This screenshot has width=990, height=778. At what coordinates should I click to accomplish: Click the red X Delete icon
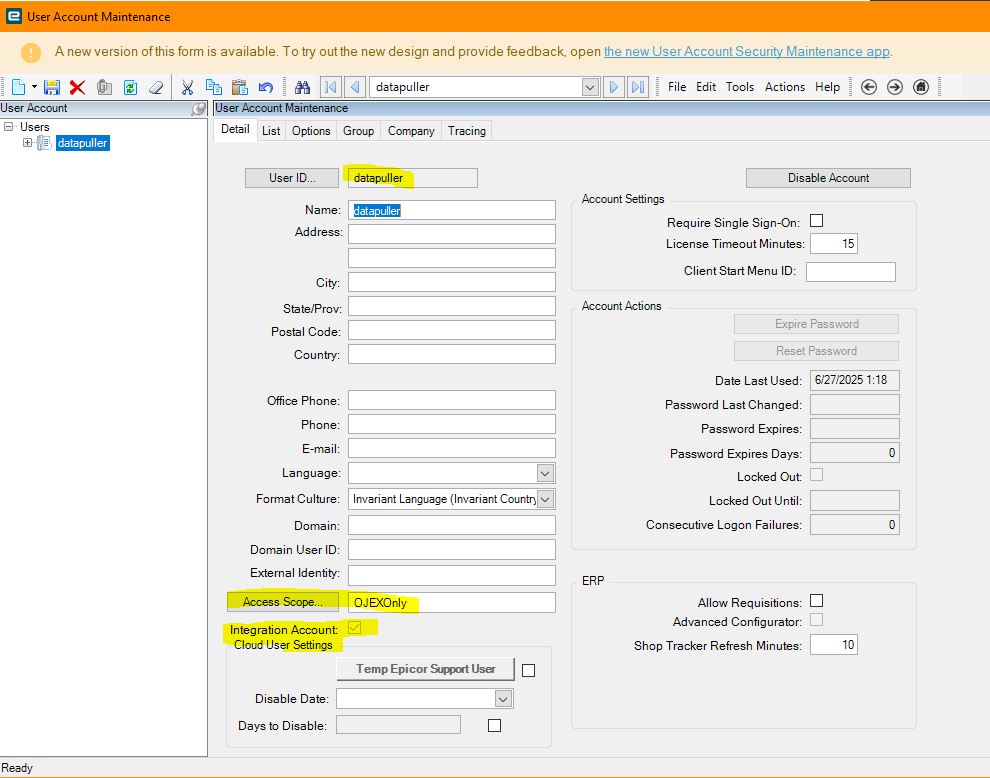[77, 87]
